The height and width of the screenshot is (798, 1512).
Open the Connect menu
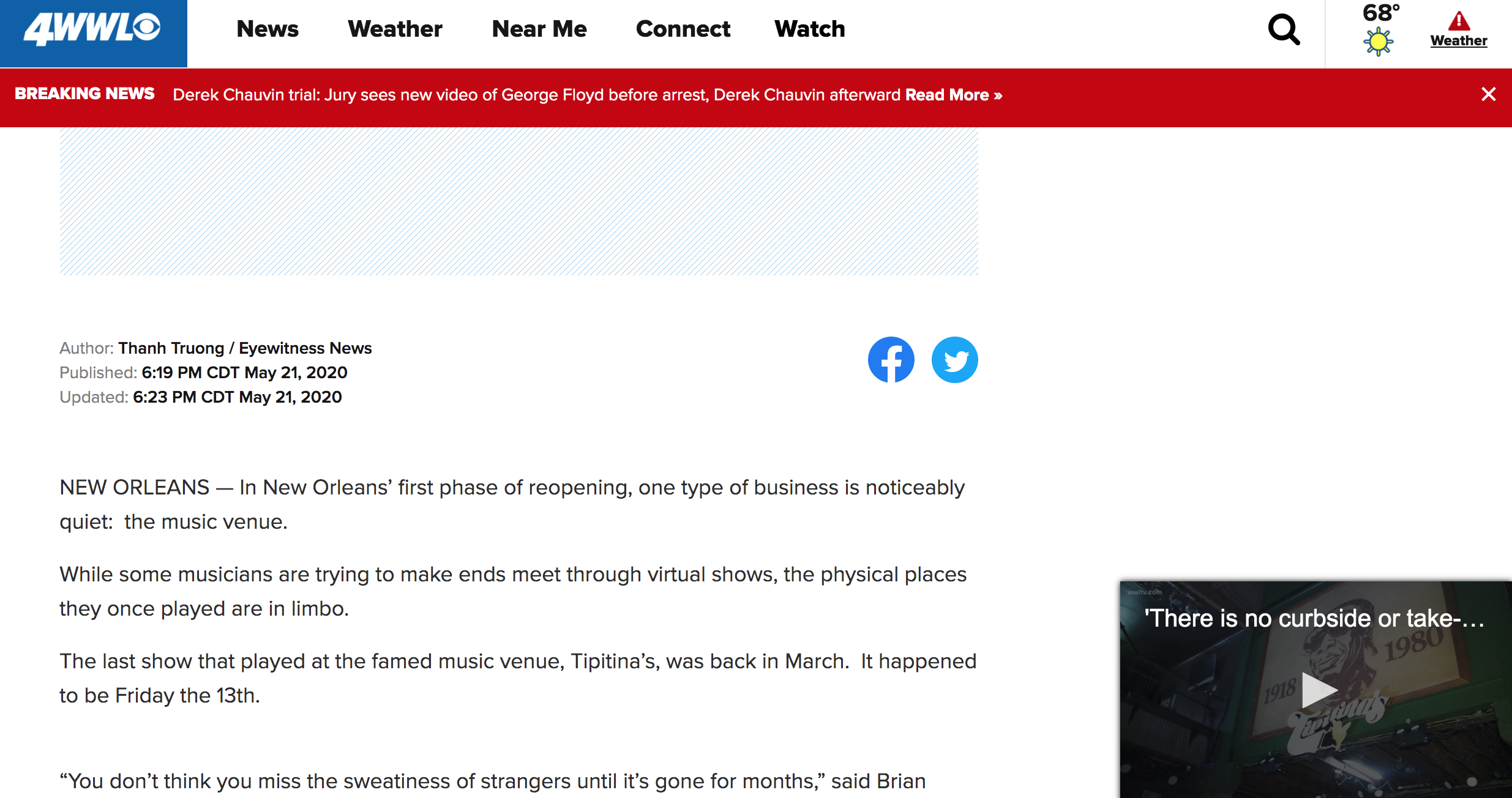683,29
